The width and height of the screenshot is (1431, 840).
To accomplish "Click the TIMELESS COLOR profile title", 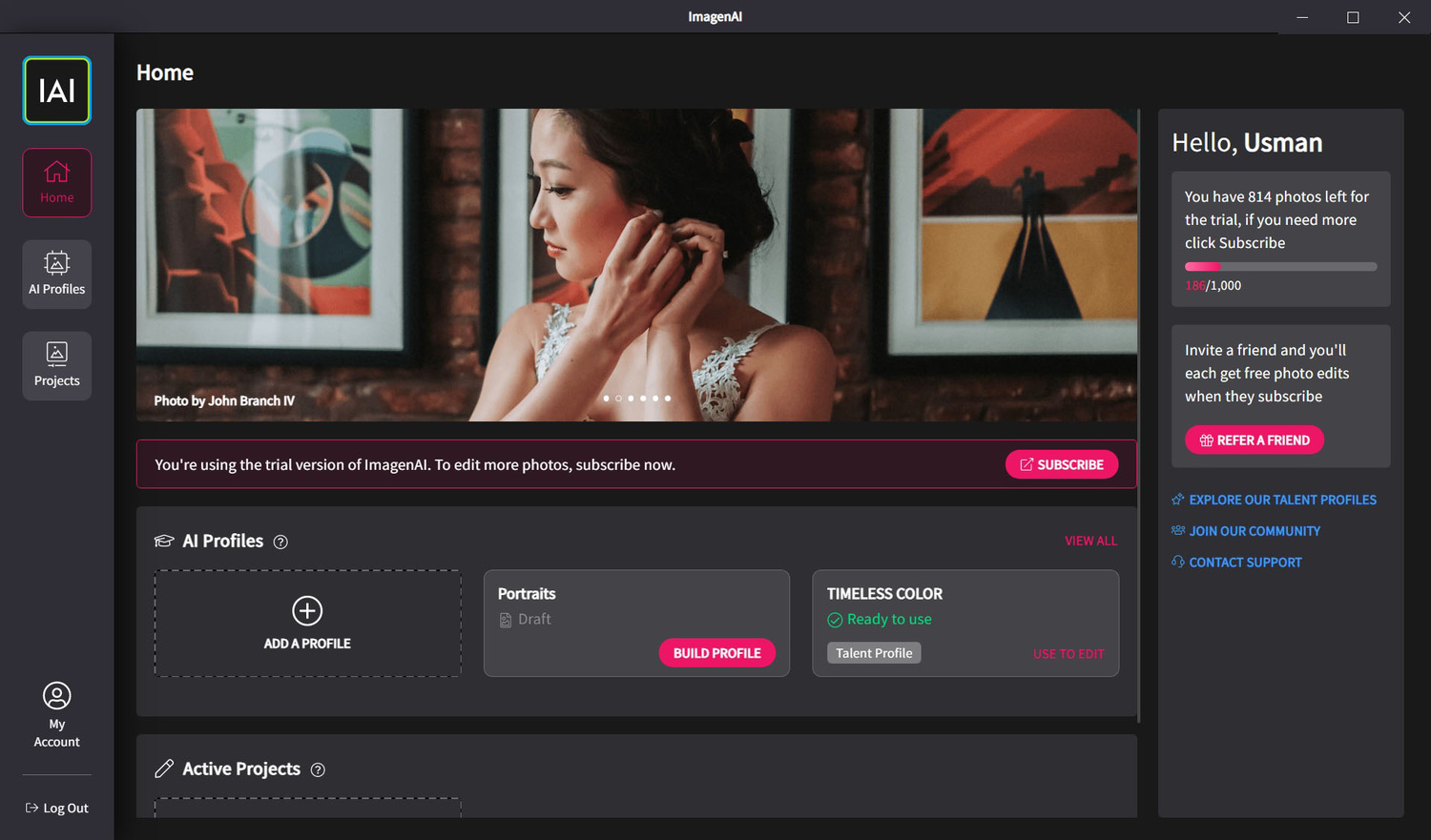I will [x=884, y=593].
